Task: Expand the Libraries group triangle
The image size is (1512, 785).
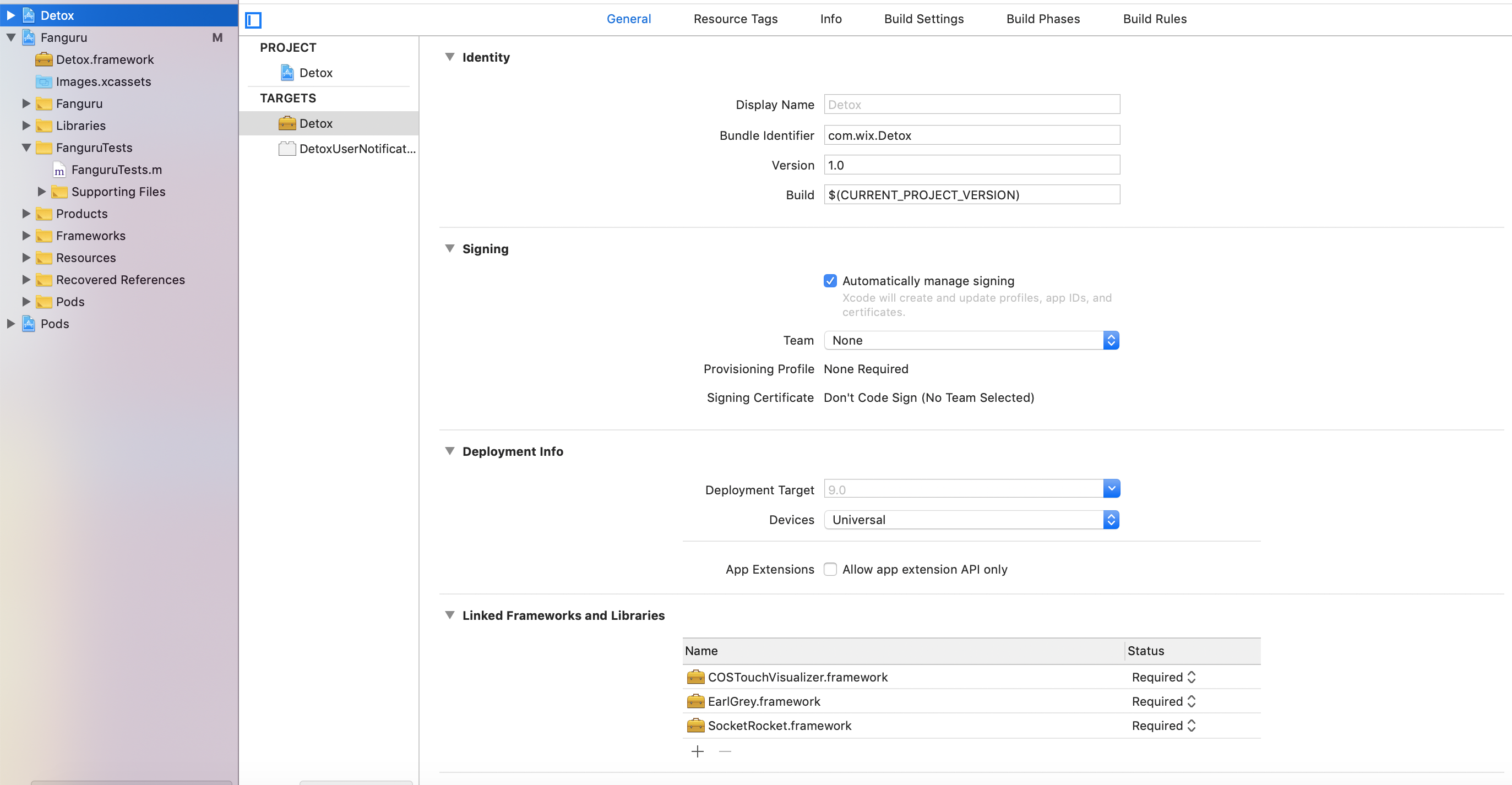Action: (26, 126)
